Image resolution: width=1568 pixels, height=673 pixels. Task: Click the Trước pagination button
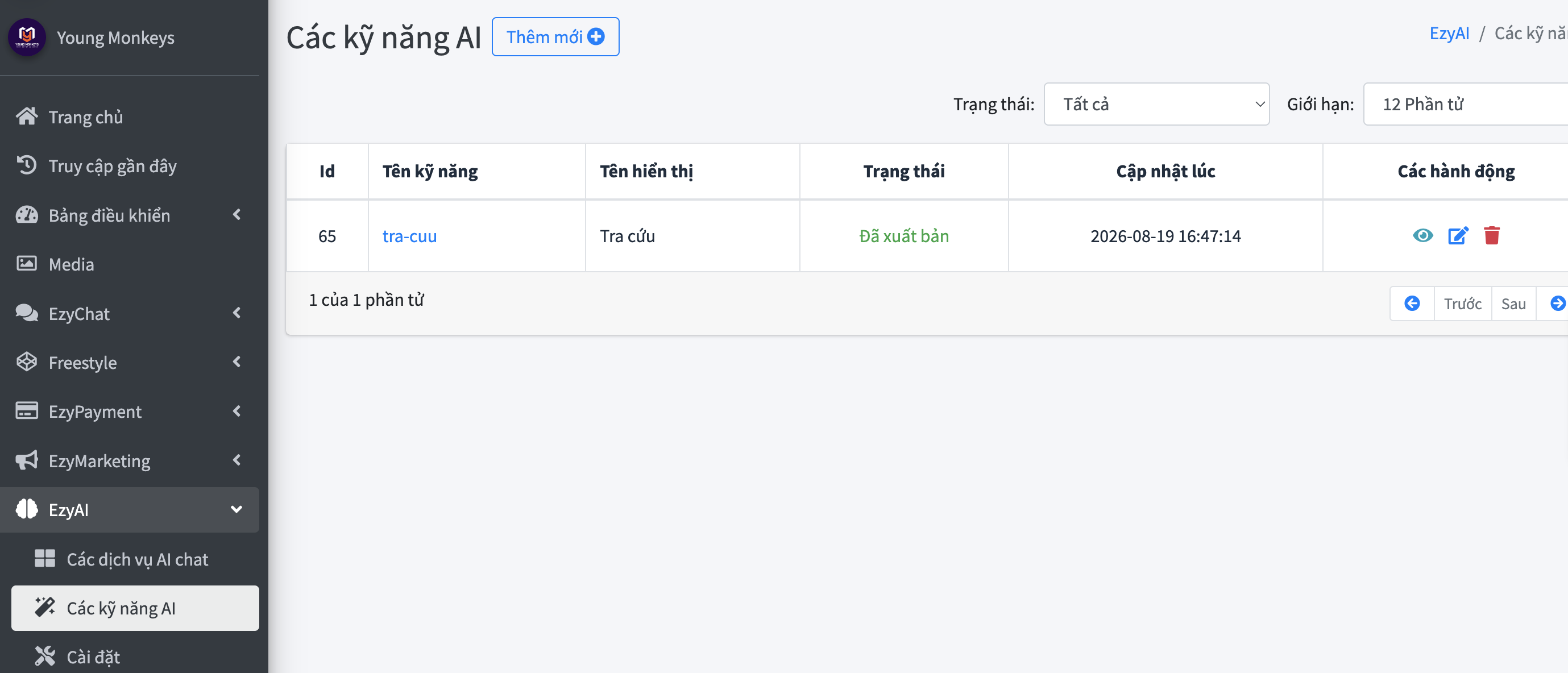pos(1463,303)
